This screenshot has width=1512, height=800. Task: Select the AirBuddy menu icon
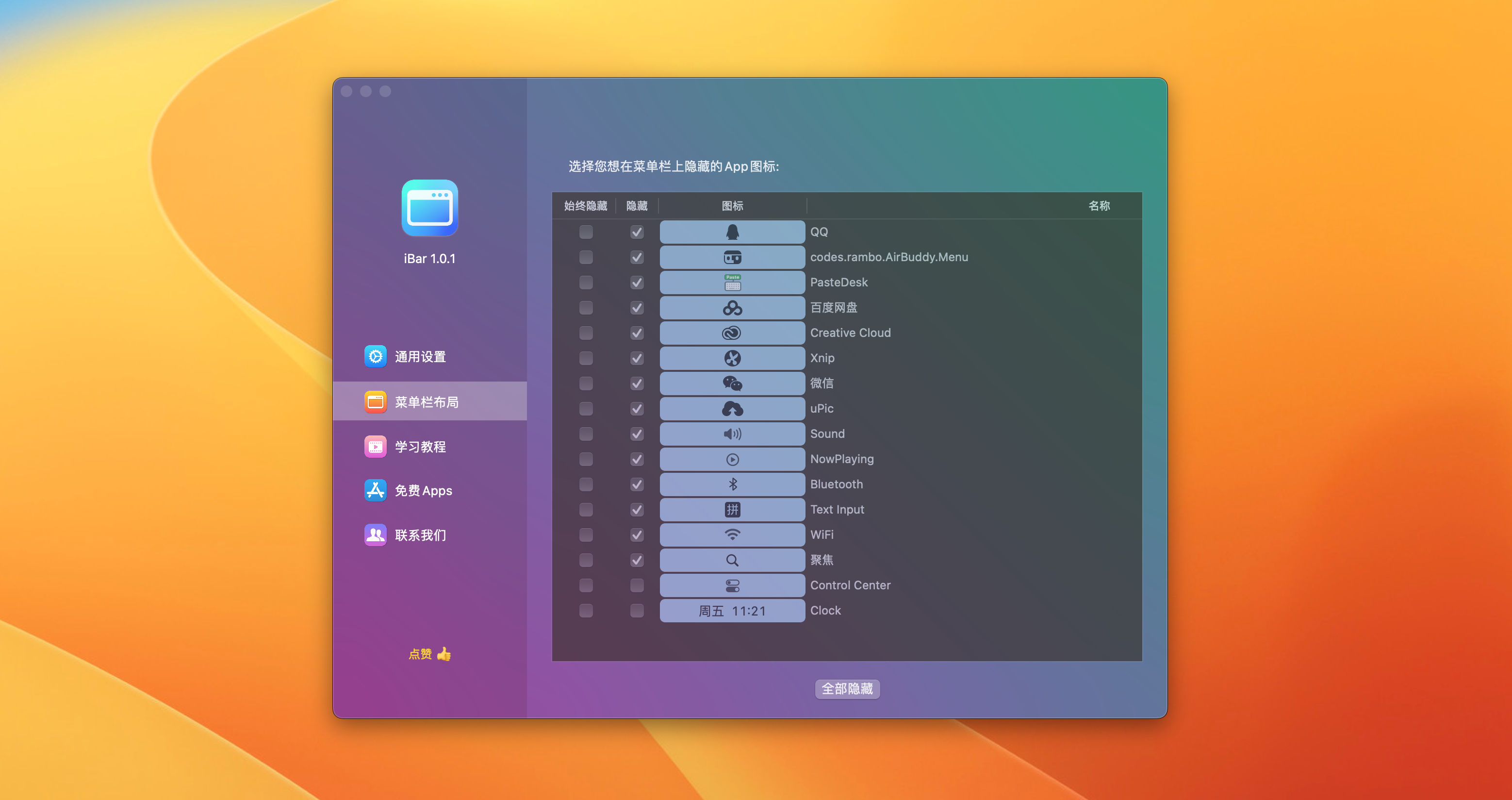(x=731, y=257)
